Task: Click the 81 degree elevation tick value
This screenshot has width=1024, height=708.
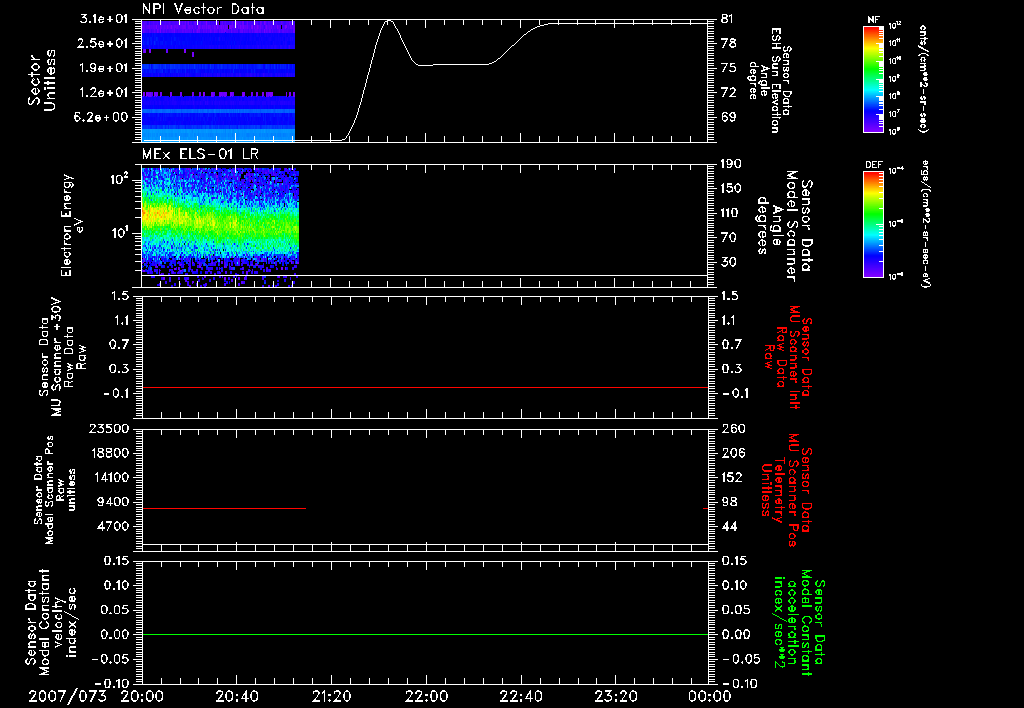Action: [x=727, y=19]
